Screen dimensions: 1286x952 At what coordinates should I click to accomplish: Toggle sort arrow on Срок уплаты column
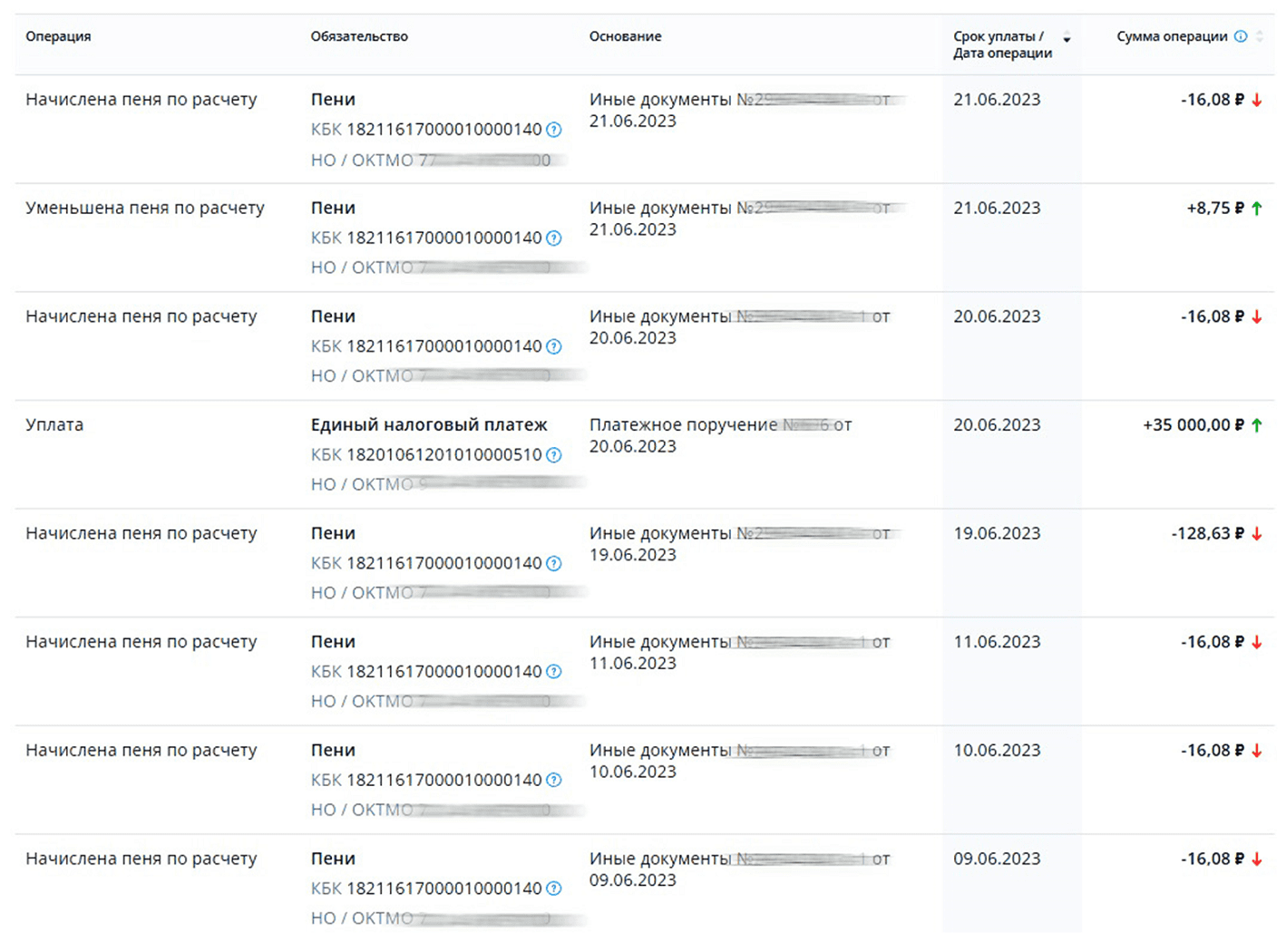[1067, 39]
